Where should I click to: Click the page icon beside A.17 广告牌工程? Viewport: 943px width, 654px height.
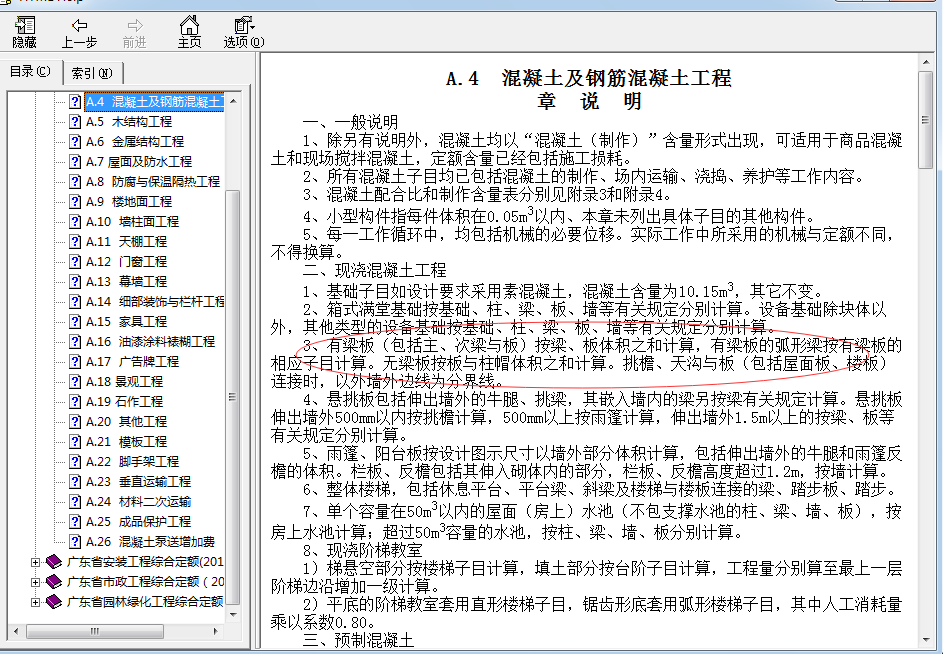point(75,361)
